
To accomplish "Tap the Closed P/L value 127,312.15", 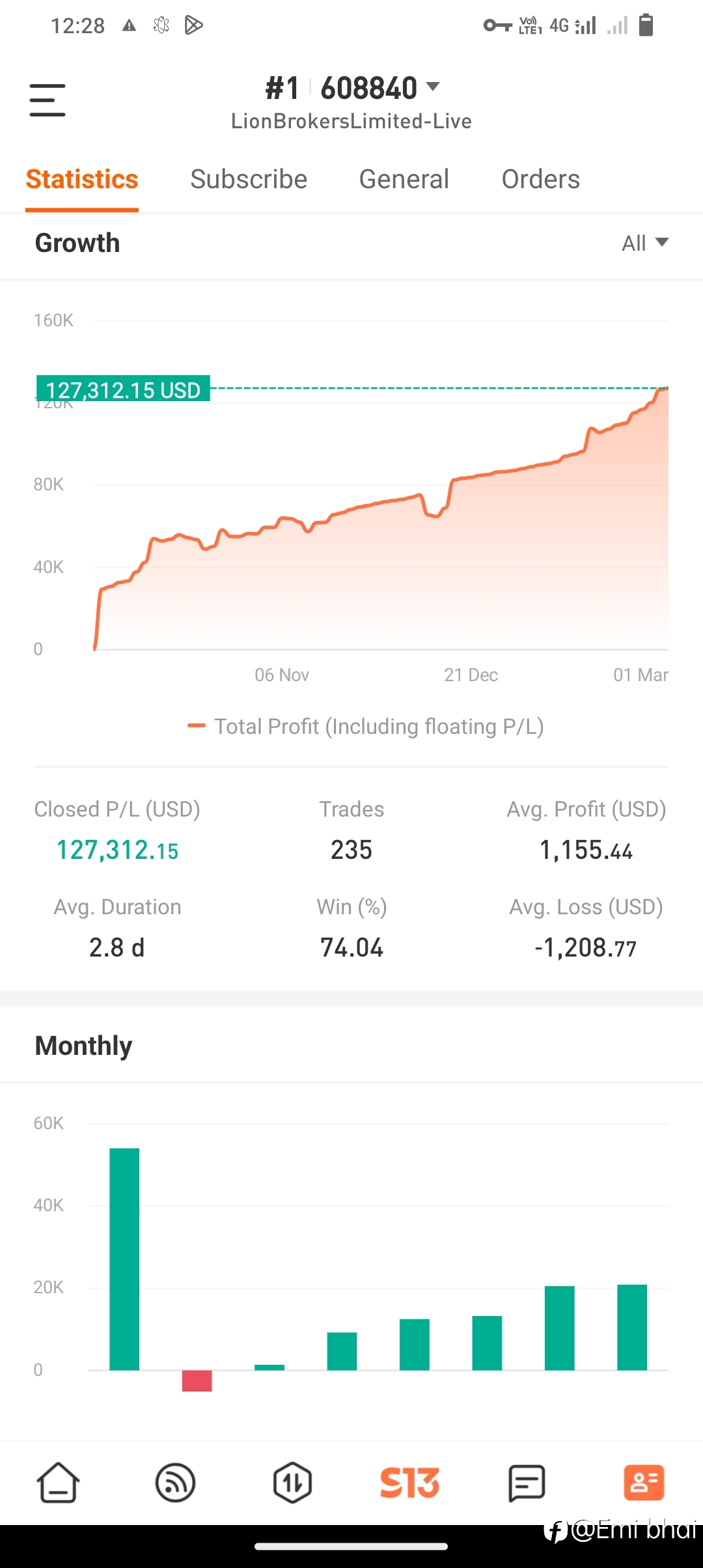I will (x=117, y=850).
